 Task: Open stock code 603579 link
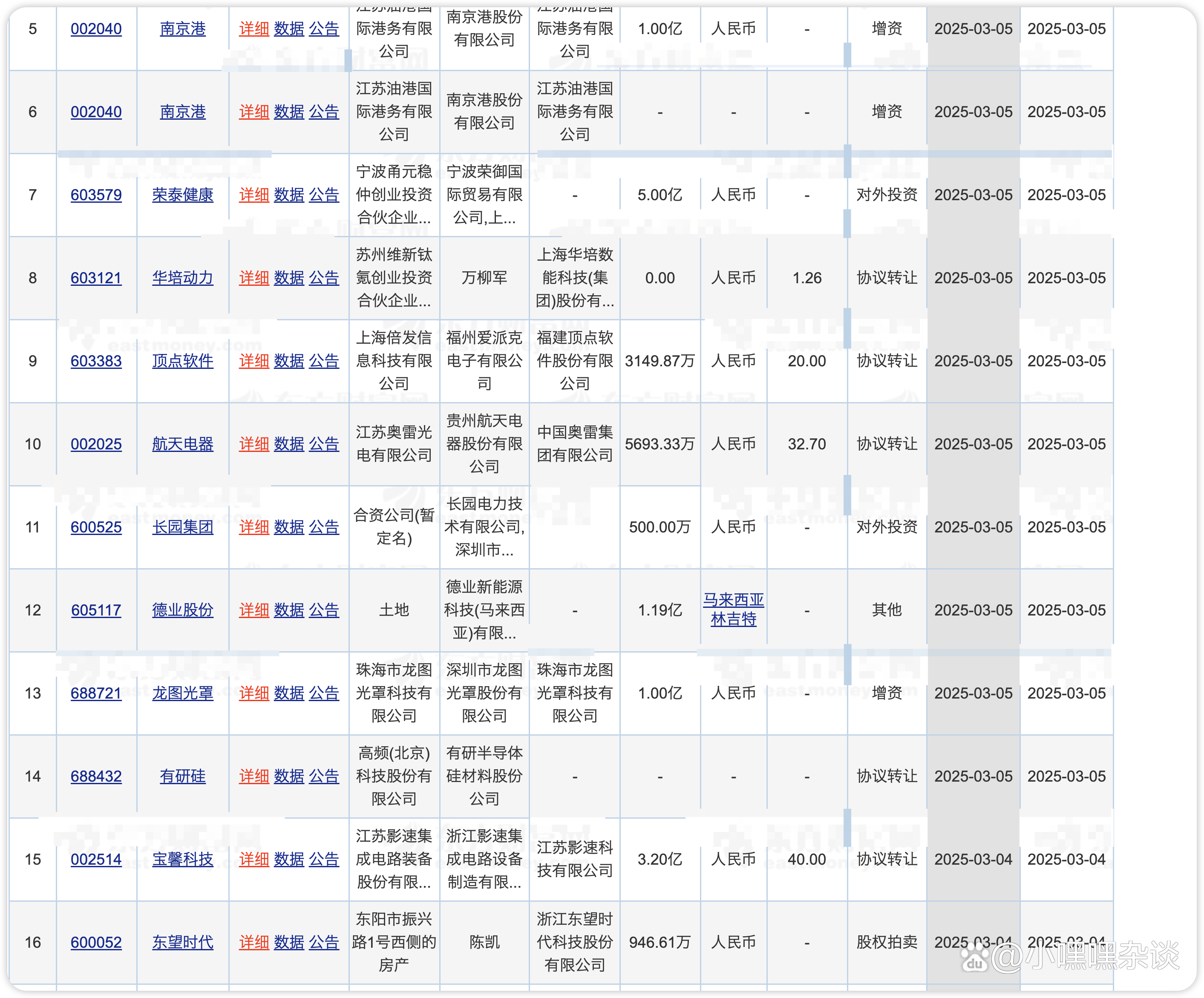(x=96, y=195)
